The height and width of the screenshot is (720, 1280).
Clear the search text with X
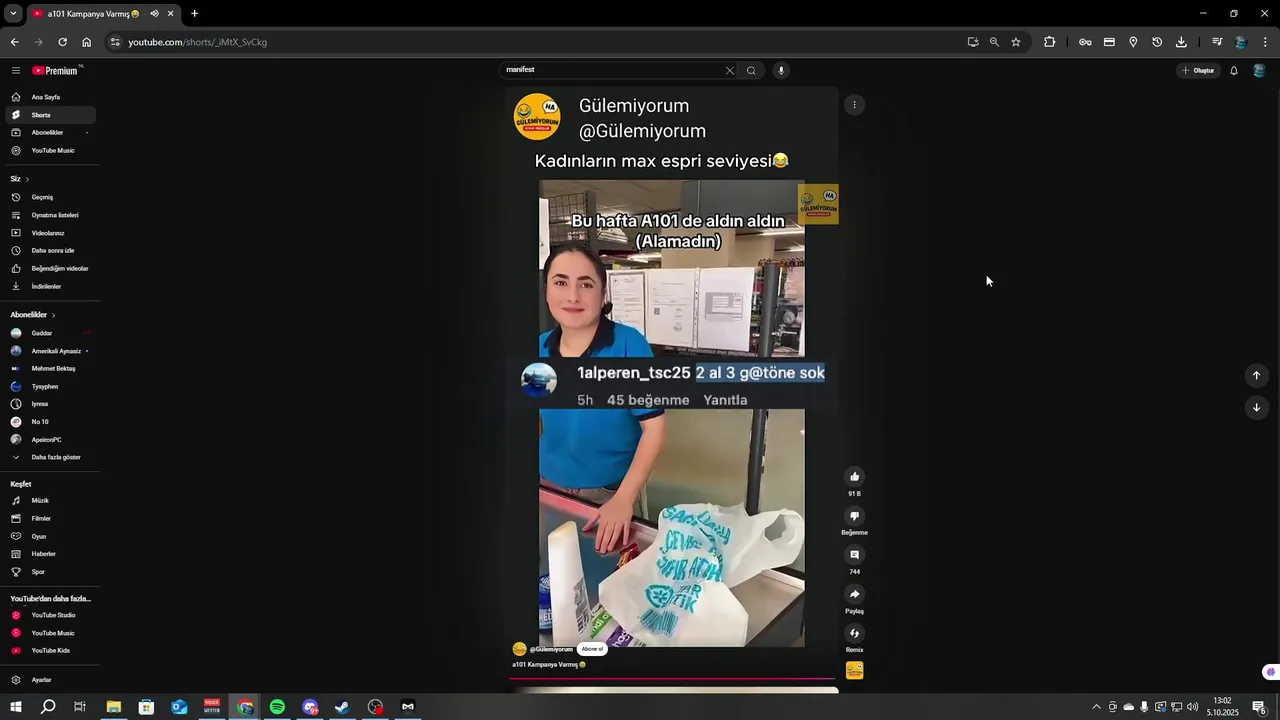pyautogui.click(x=730, y=70)
